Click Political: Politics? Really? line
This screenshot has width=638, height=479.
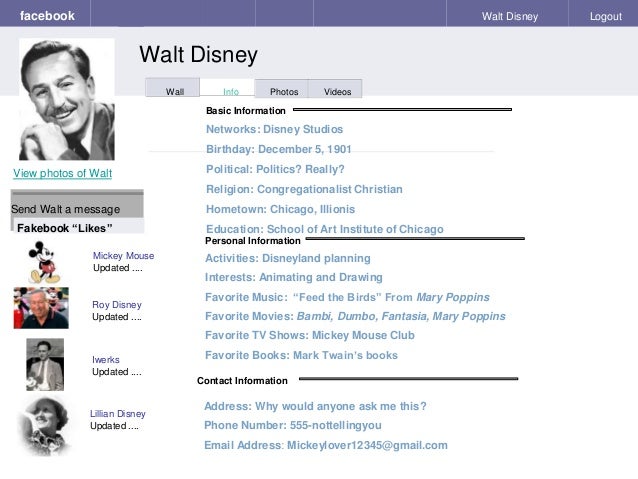[x=275, y=169]
